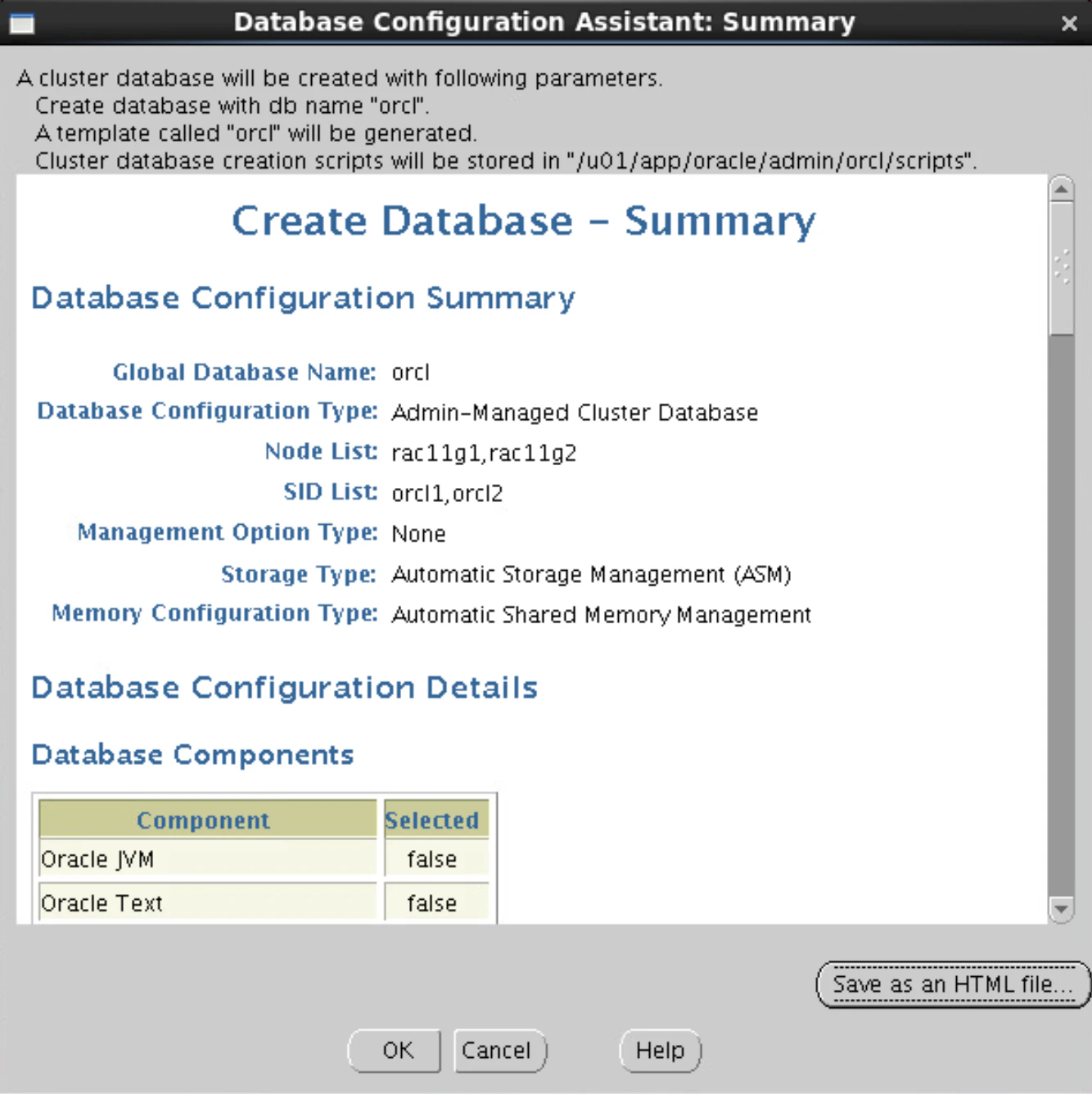Click the Component column header
The width and height of the screenshot is (1092, 1094).
click(208, 820)
